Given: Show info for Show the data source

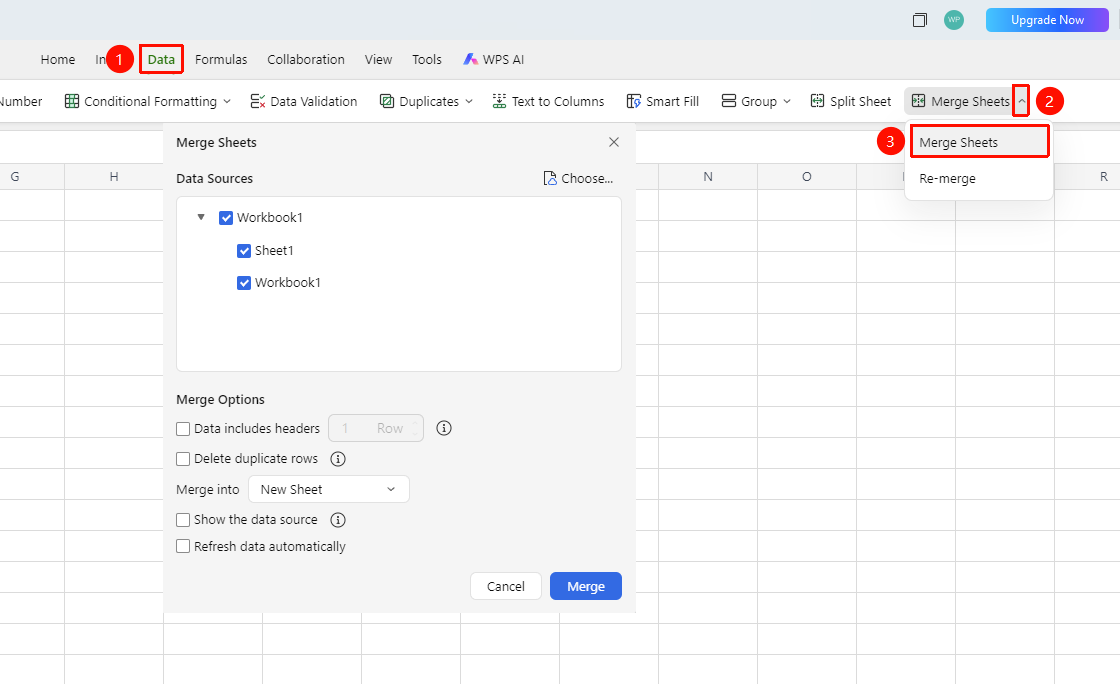Looking at the screenshot, I should (x=338, y=520).
